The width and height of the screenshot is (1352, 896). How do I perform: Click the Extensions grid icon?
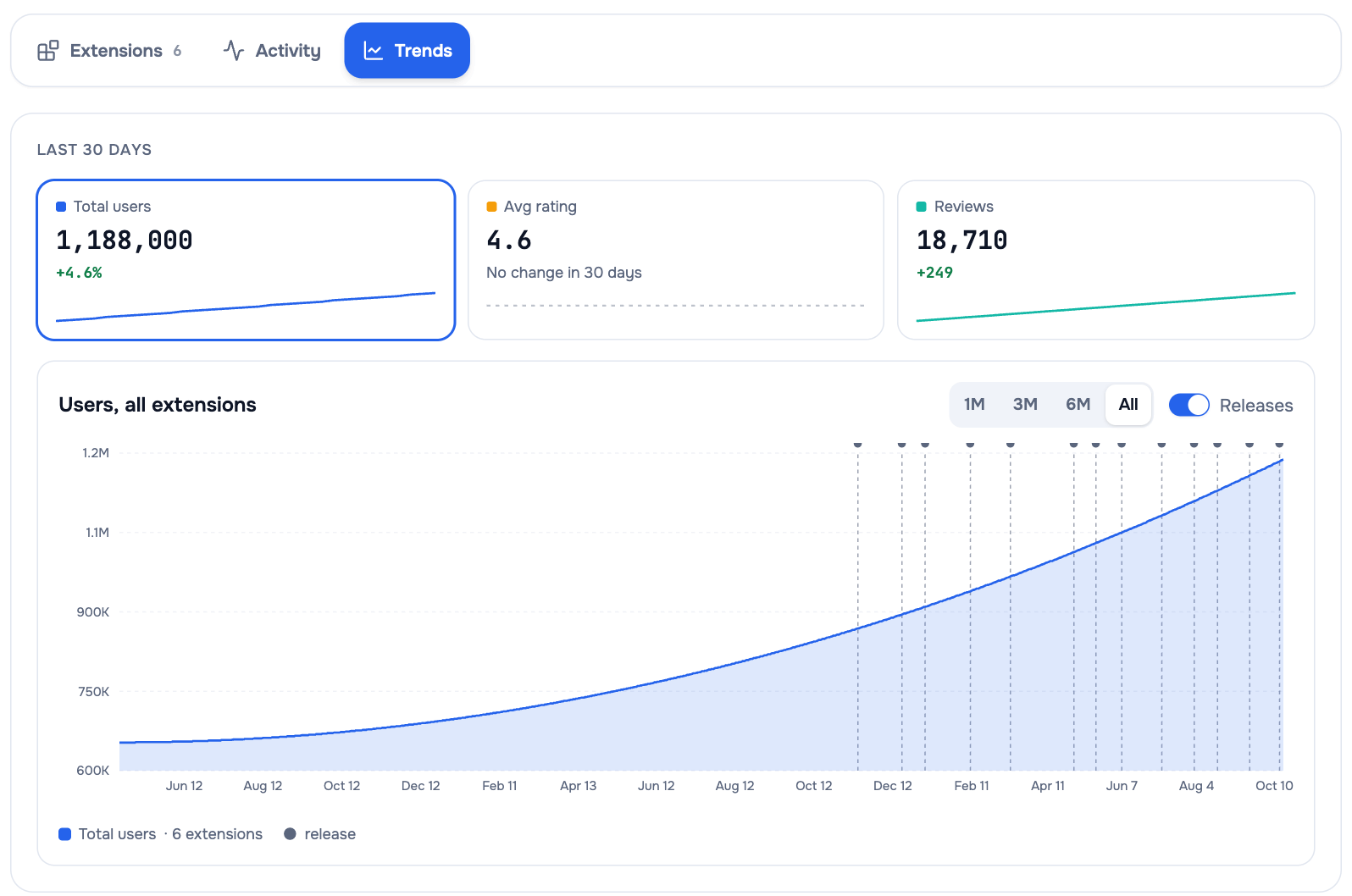pos(48,51)
